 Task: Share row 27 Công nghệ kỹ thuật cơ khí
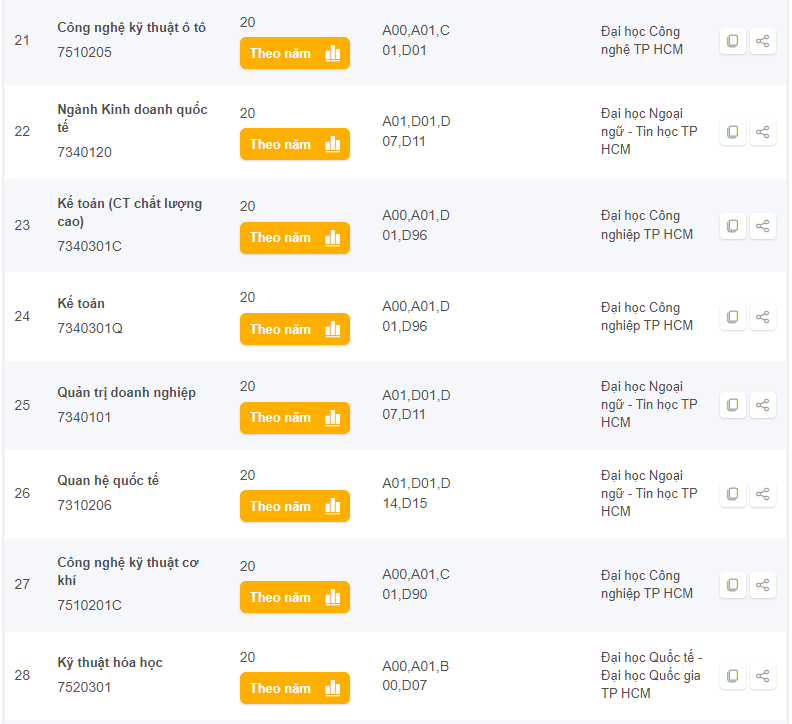(x=763, y=585)
